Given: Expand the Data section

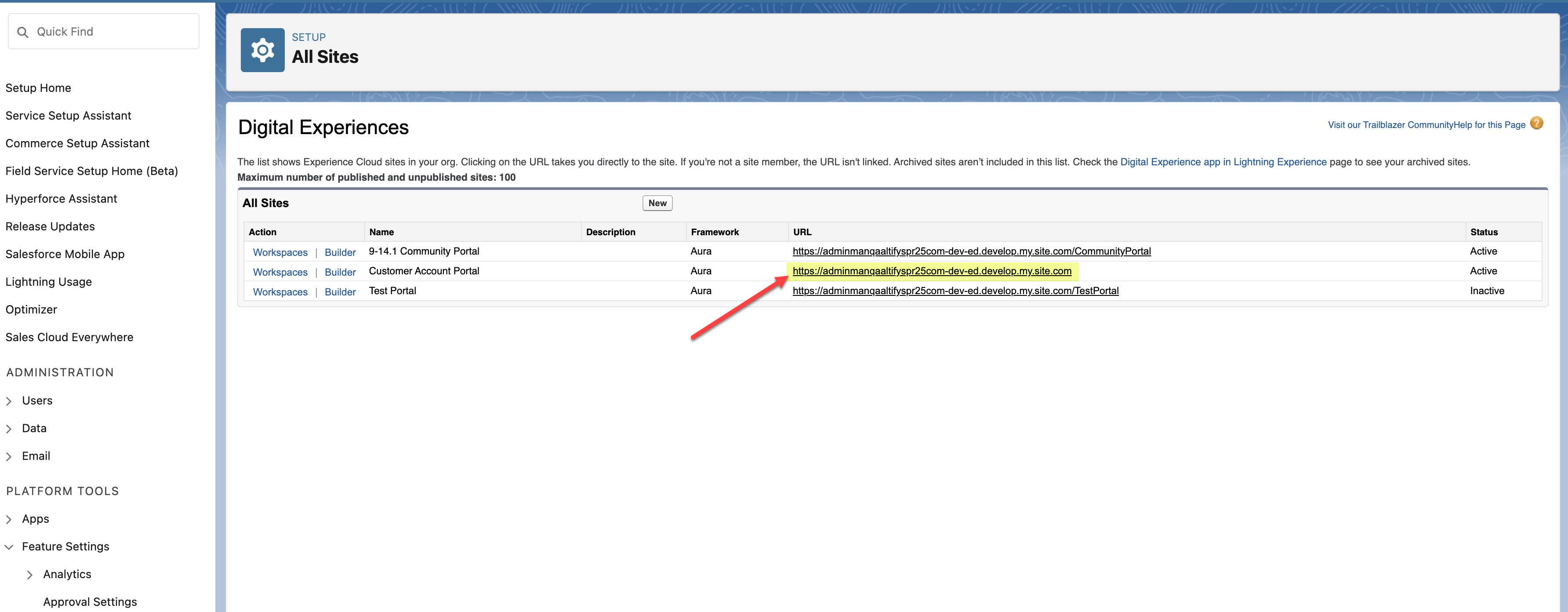Looking at the screenshot, I should pyautogui.click(x=8, y=429).
